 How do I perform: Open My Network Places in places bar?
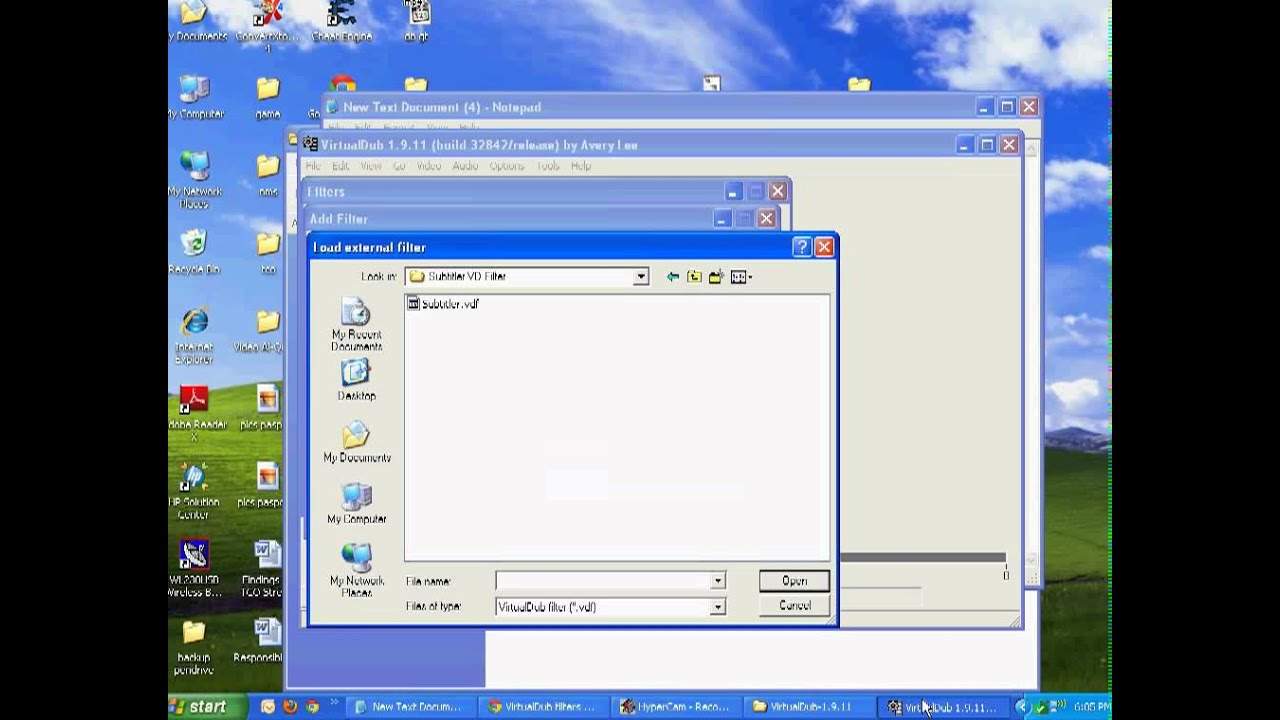coord(356,570)
